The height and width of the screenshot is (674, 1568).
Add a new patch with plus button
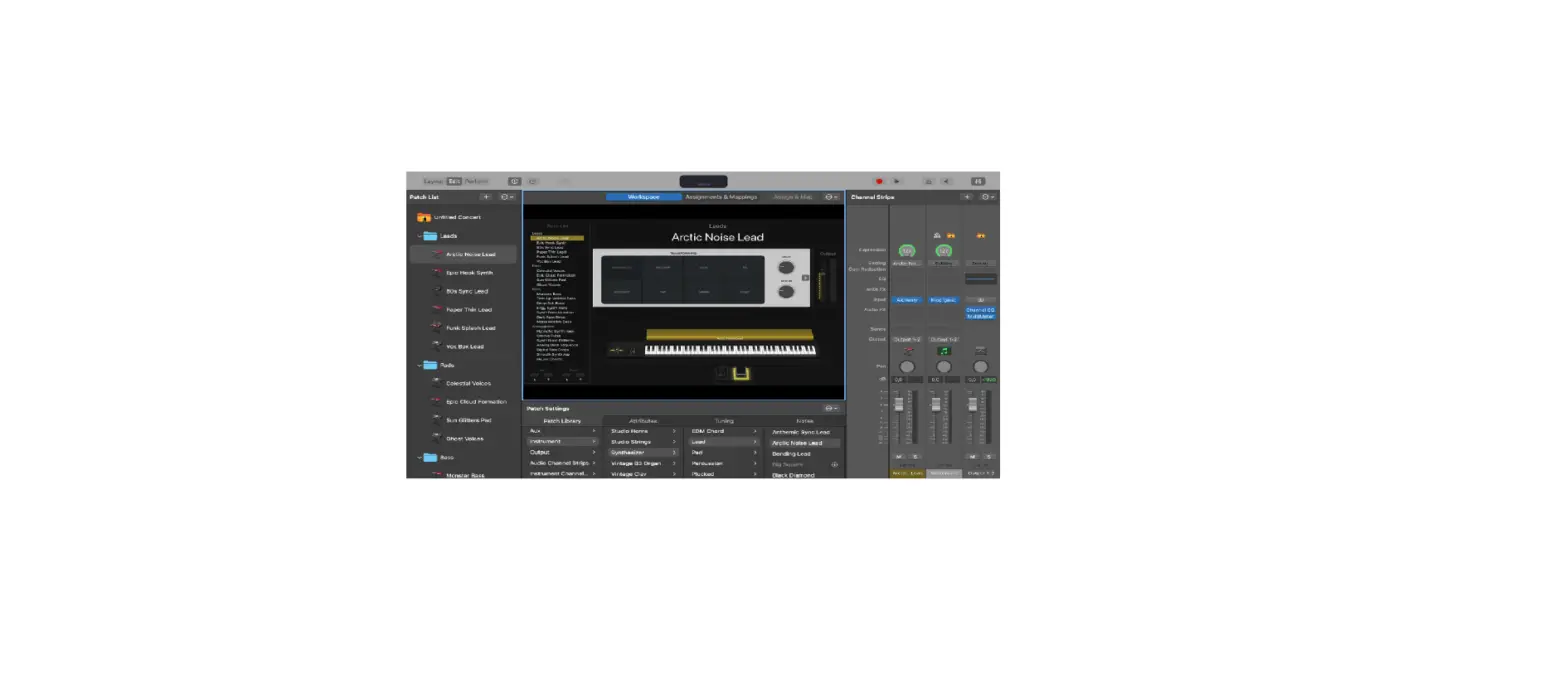tap(486, 197)
